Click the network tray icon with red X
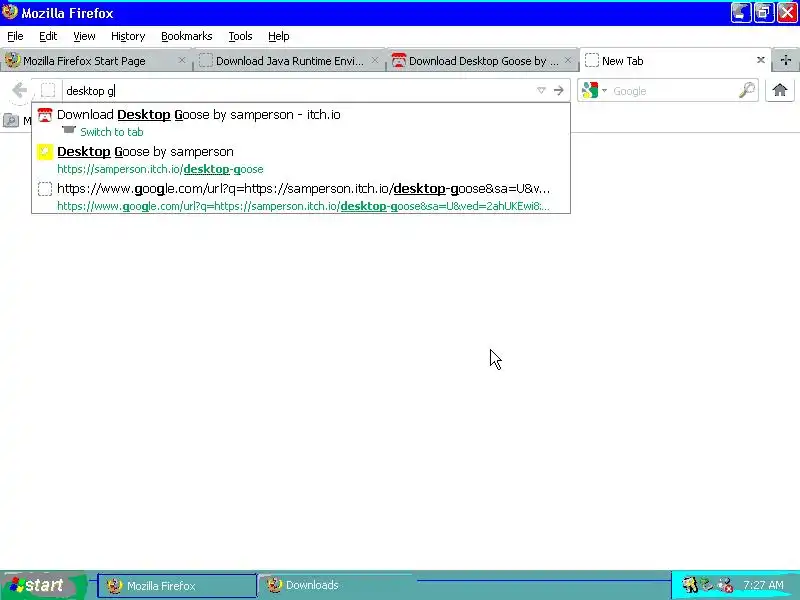This screenshot has width=800, height=600. (725, 585)
